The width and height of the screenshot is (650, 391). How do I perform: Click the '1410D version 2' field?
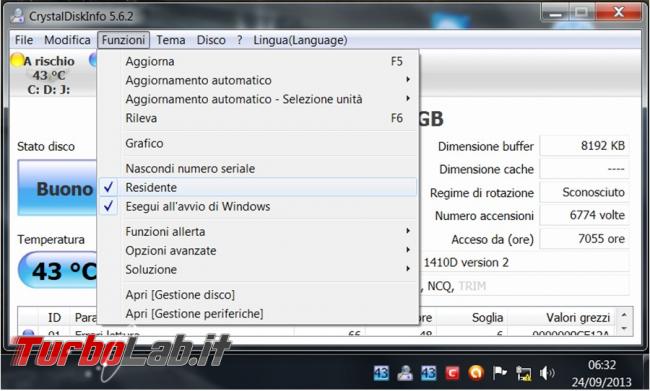point(525,262)
